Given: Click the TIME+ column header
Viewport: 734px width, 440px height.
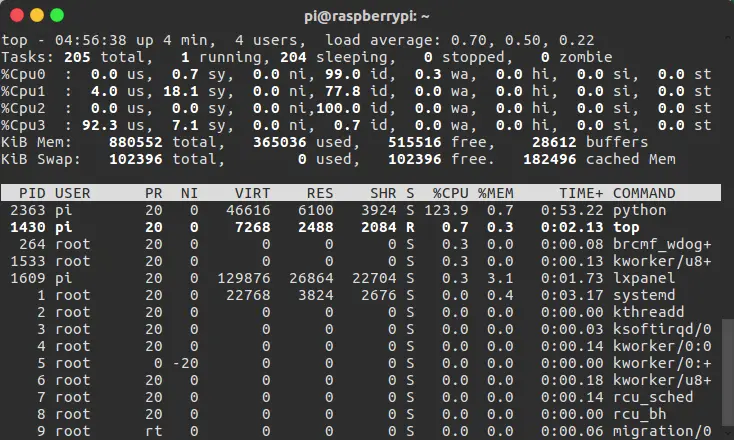Looking at the screenshot, I should tap(581, 193).
